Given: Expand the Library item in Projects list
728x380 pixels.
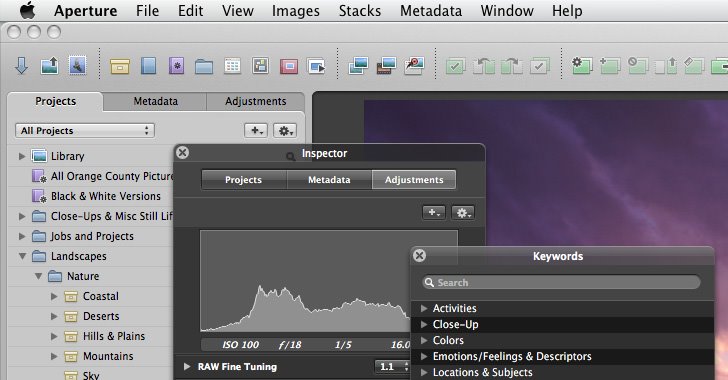Looking at the screenshot, I should 22,156.
